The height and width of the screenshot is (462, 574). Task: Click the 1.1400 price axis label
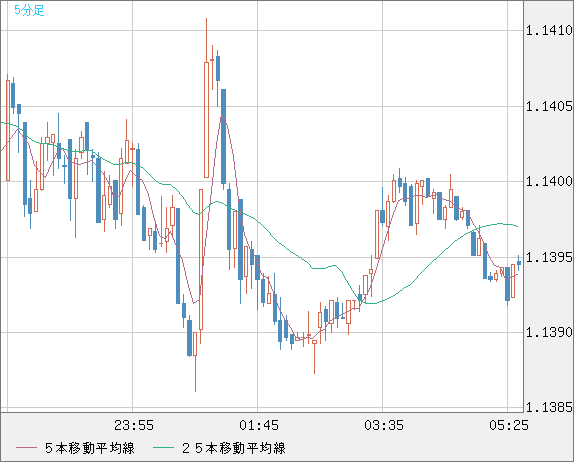click(549, 181)
